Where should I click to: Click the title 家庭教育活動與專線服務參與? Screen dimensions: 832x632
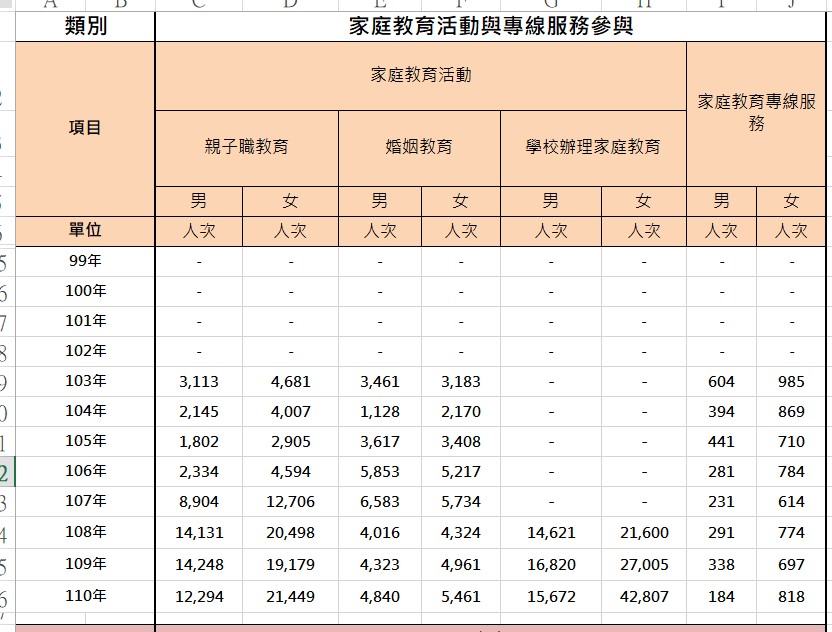490,27
